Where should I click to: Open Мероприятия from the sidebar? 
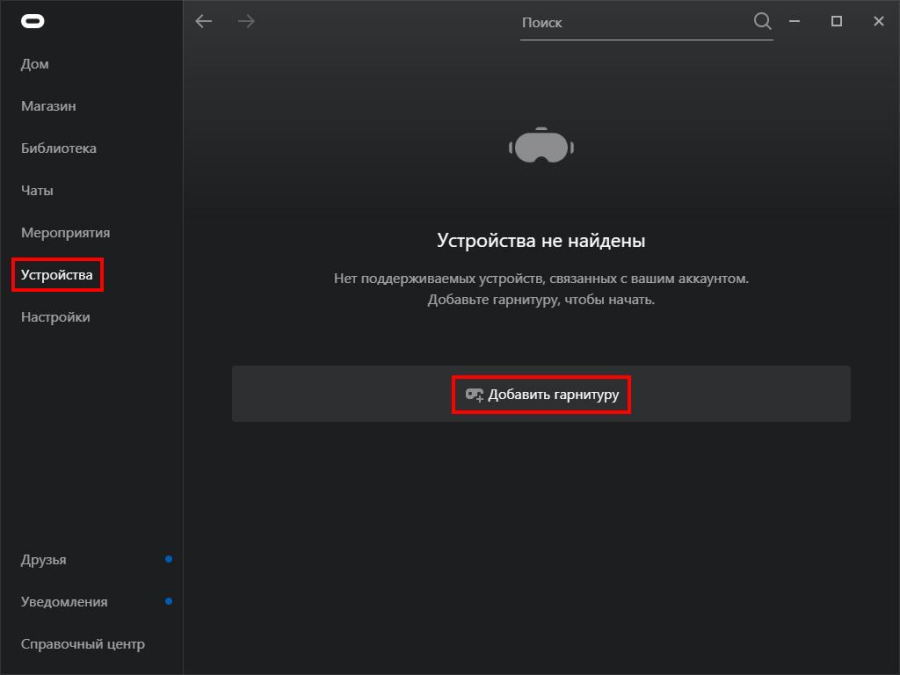(x=65, y=233)
